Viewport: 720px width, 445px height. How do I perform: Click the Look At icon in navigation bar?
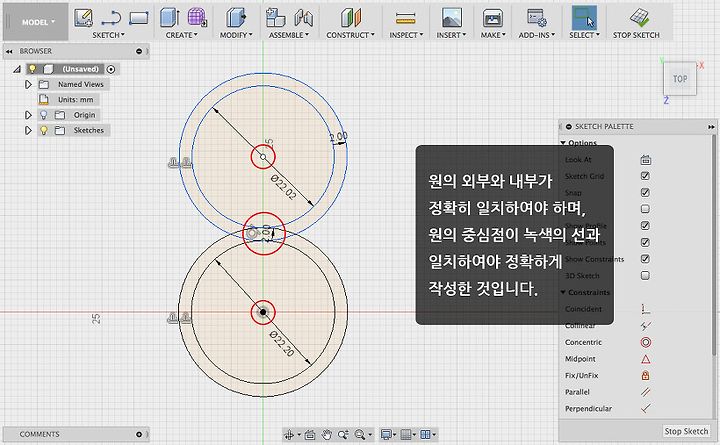click(310, 434)
